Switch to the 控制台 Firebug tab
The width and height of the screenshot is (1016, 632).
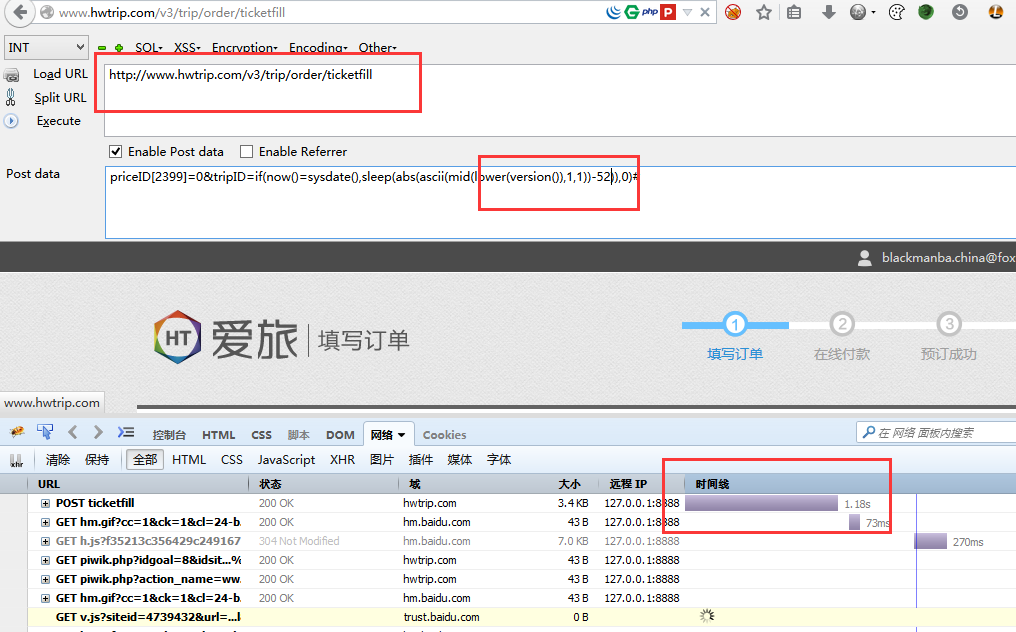pos(169,435)
